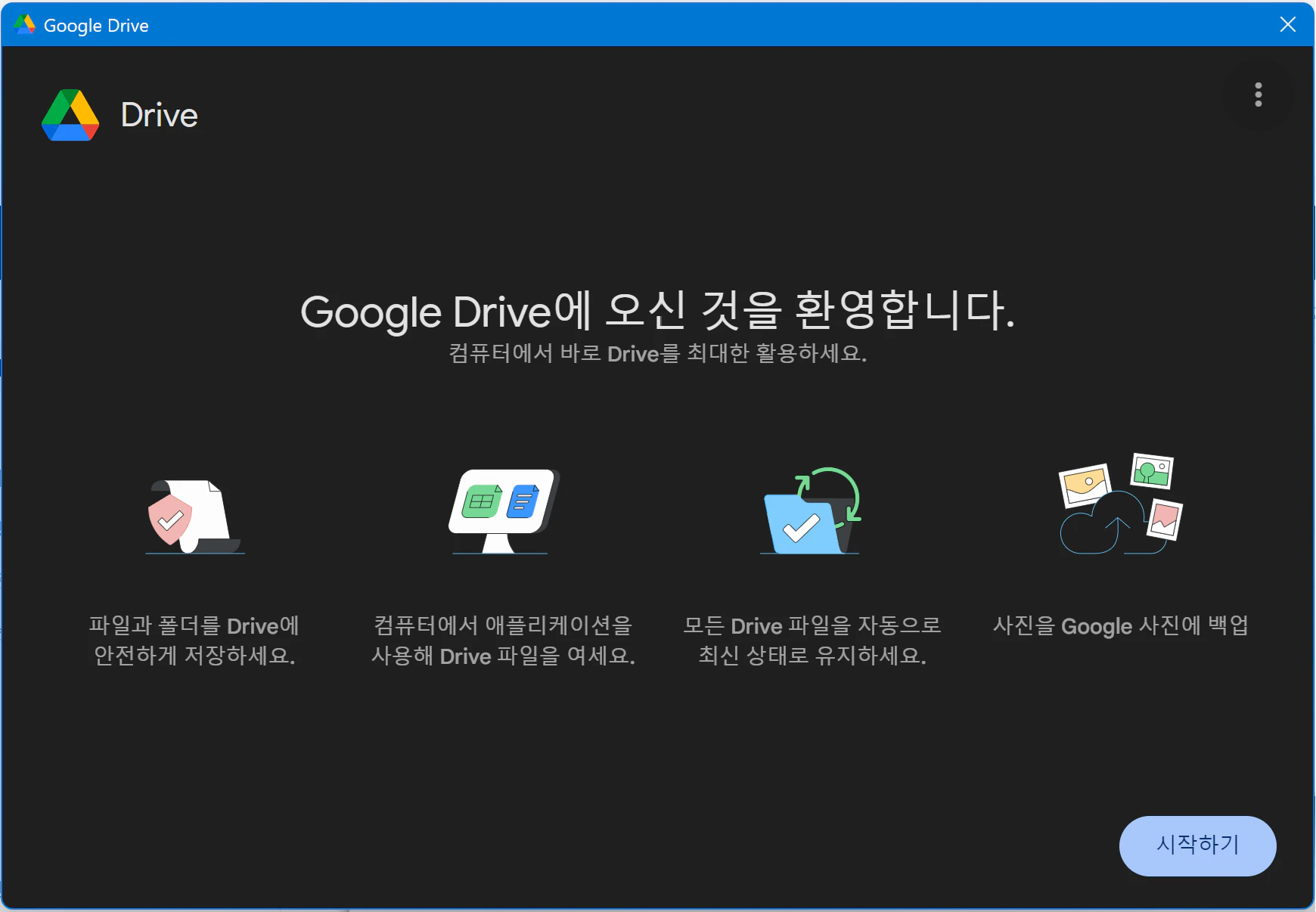Click the Google Drive logo icon
The height and width of the screenshot is (912, 1316).
tap(70, 115)
